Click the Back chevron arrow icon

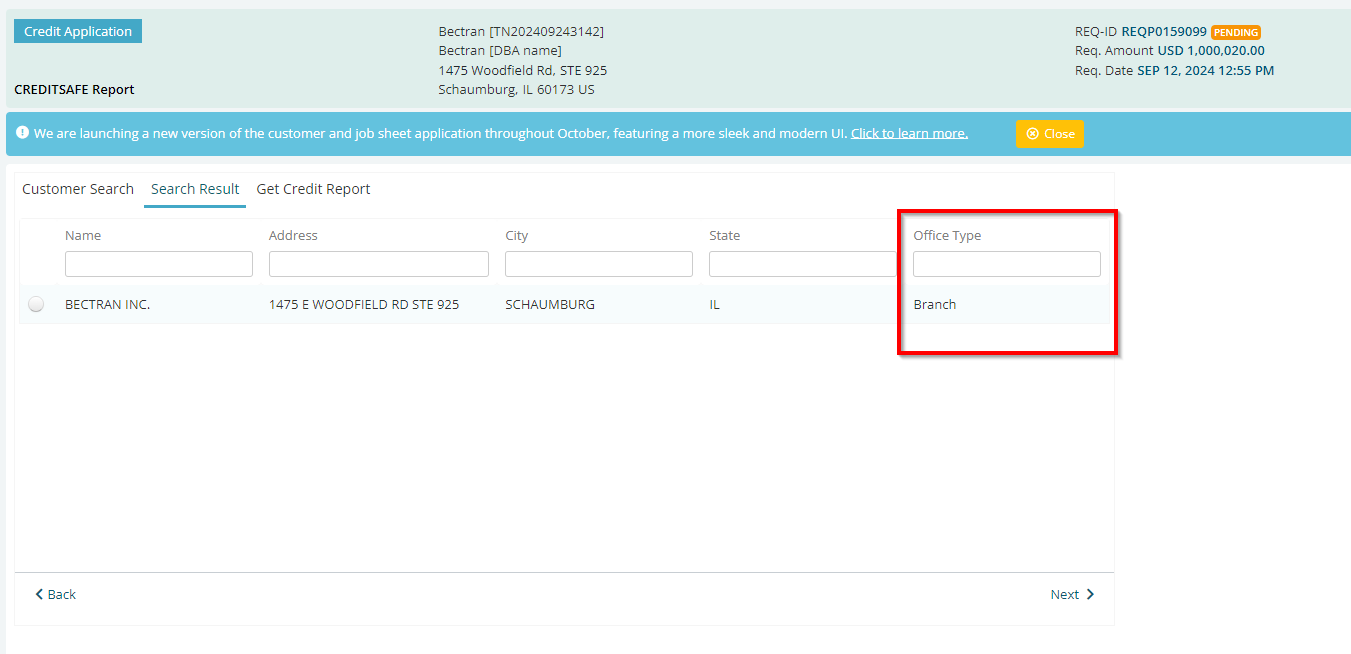39,594
